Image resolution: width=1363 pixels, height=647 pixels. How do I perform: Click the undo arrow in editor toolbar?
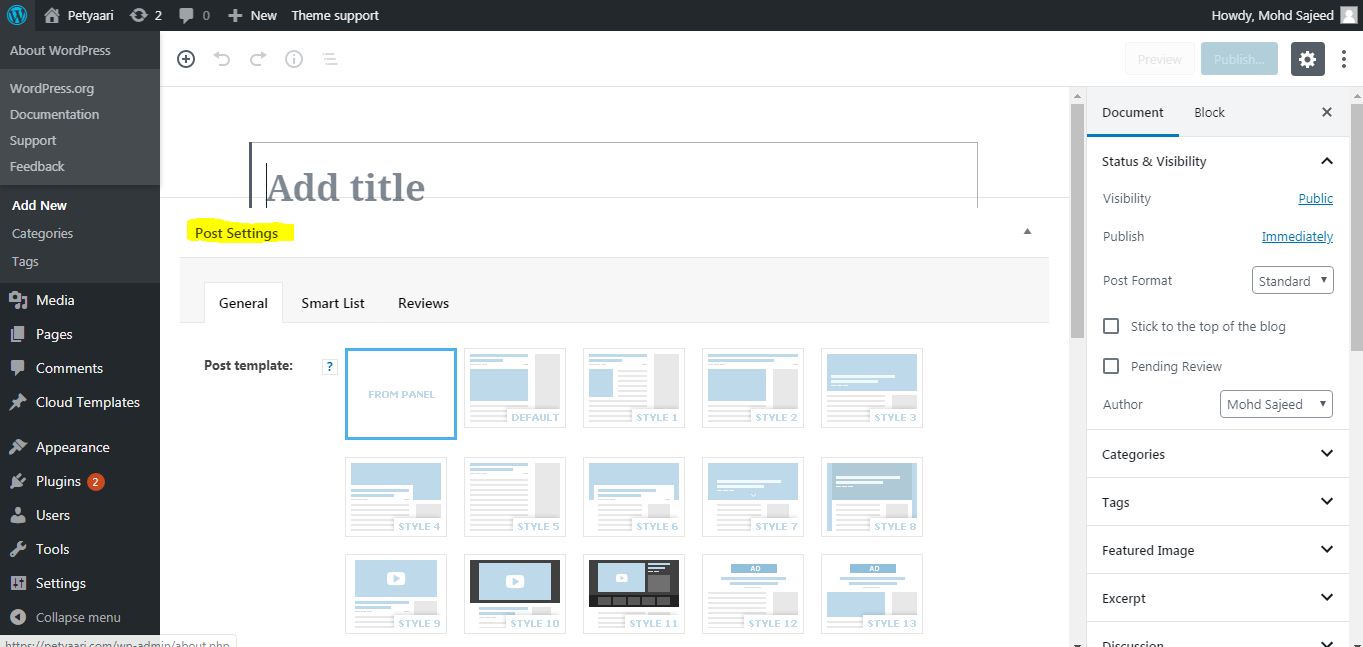[222, 59]
